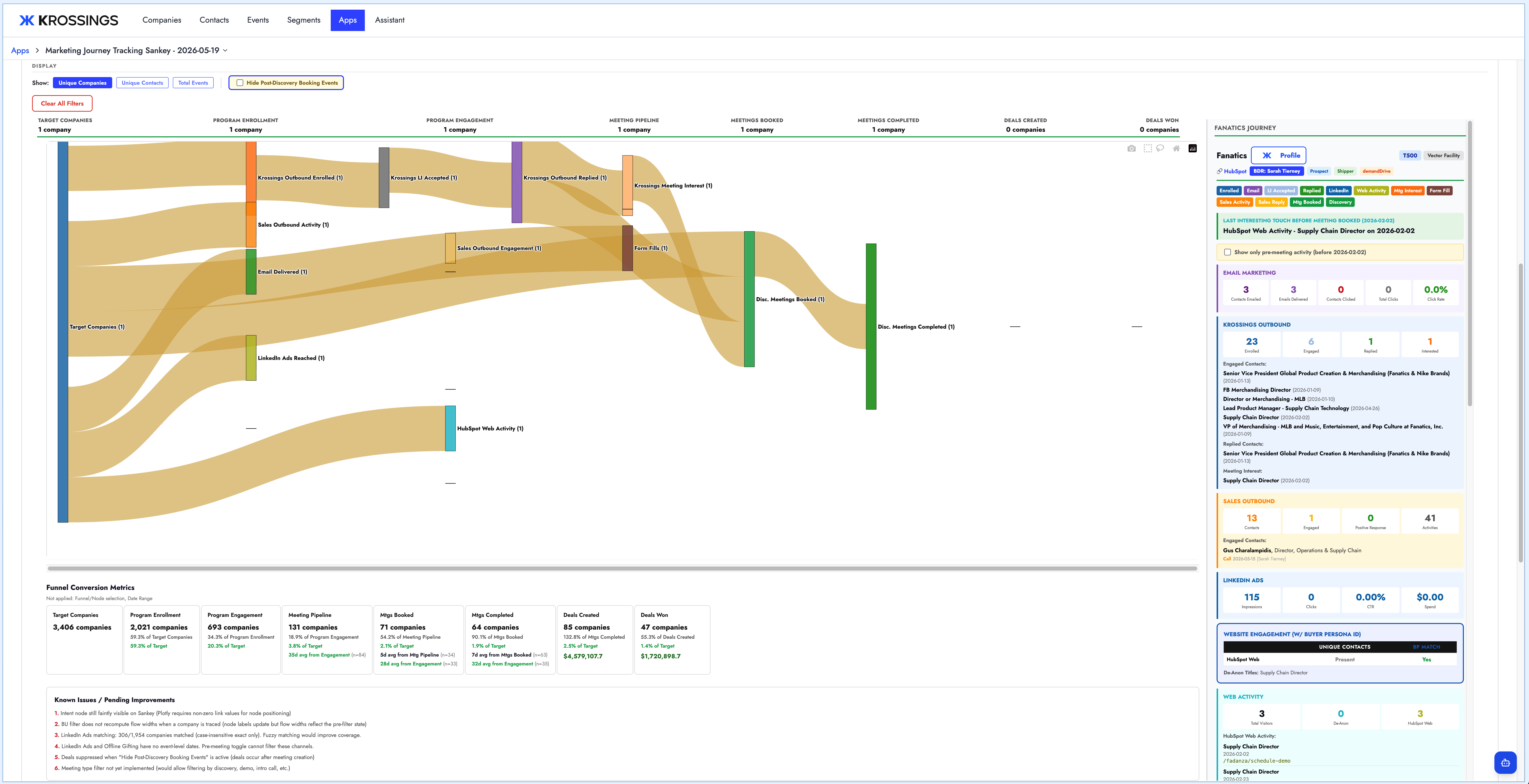
Task: Click the Clear All Filters button
Action: point(62,103)
